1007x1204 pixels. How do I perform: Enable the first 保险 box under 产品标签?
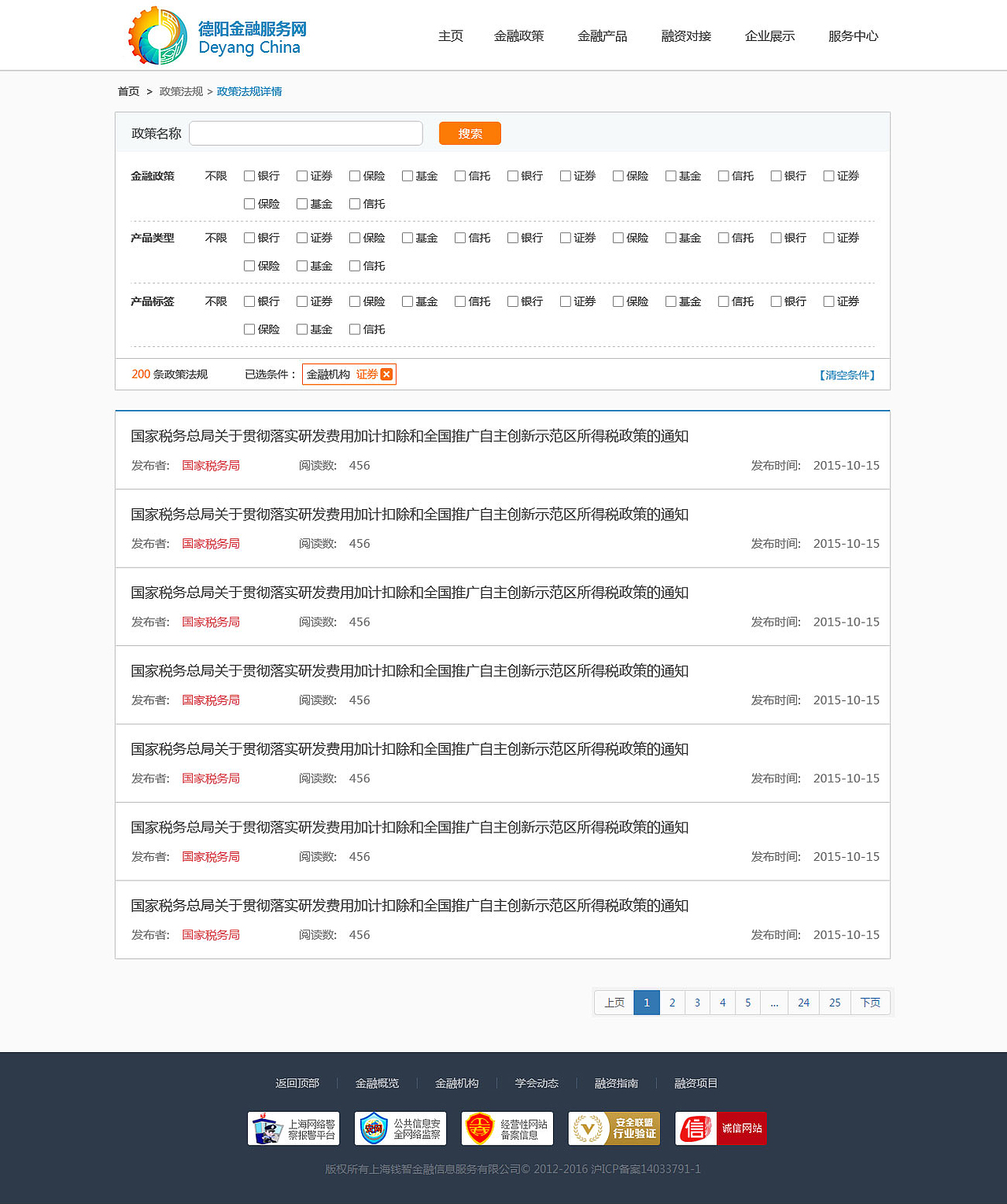(355, 301)
